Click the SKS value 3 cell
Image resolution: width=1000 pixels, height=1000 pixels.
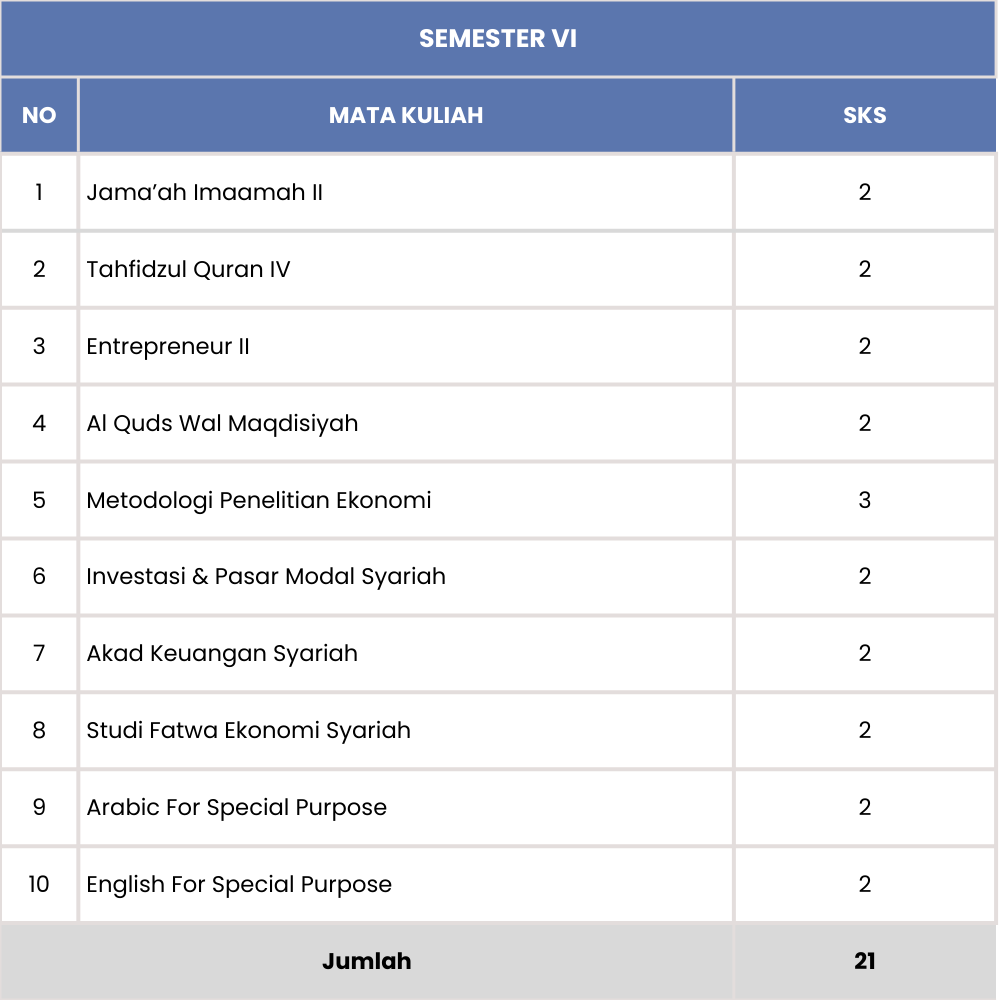pyautogui.click(x=864, y=500)
